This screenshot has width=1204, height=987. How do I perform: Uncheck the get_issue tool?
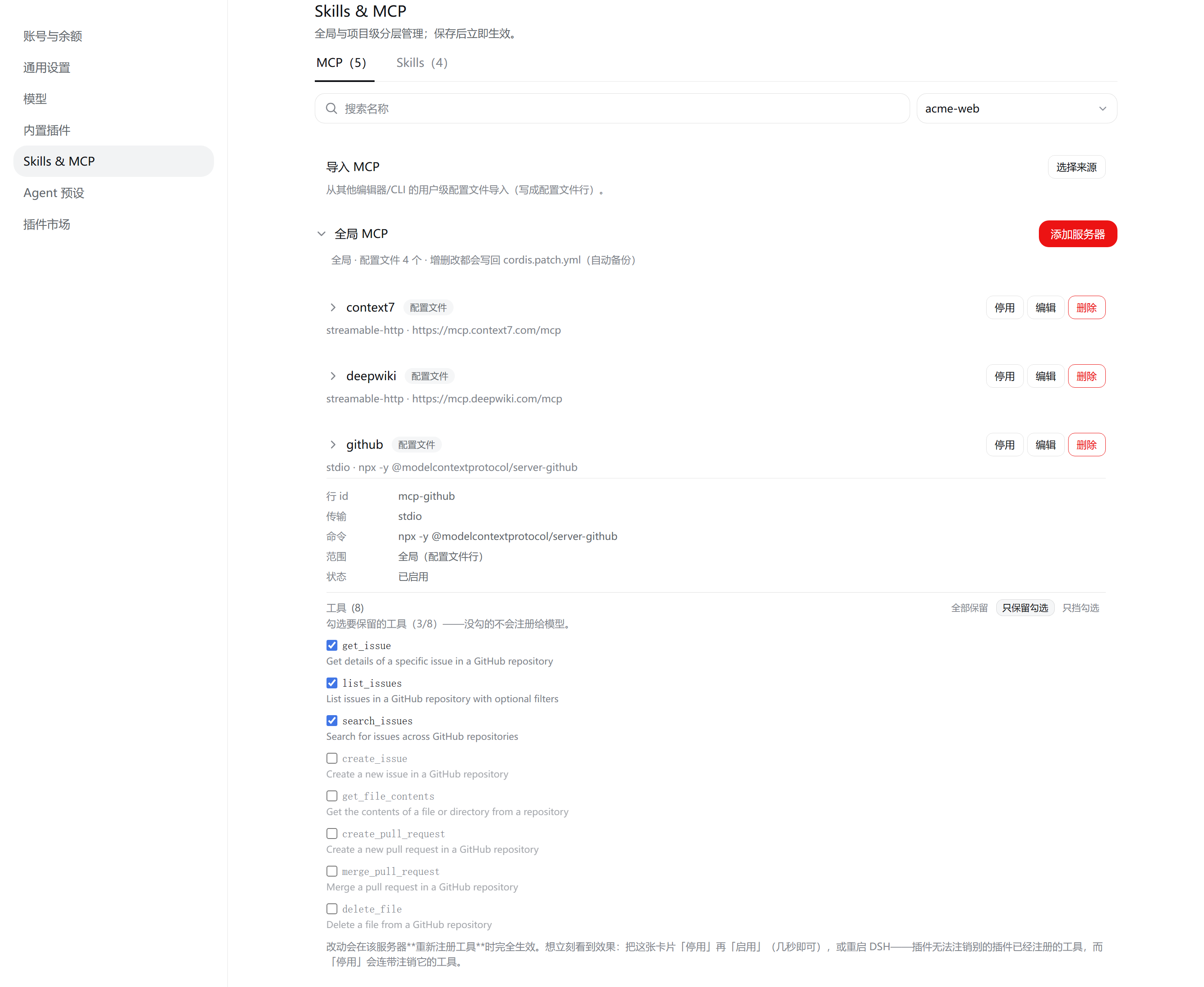332,645
